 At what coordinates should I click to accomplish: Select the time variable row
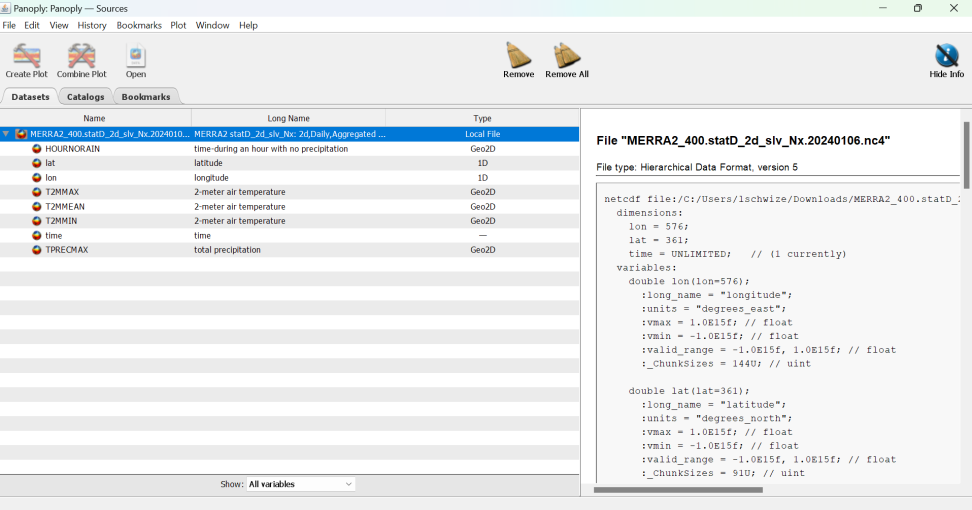tap(289, 235)
